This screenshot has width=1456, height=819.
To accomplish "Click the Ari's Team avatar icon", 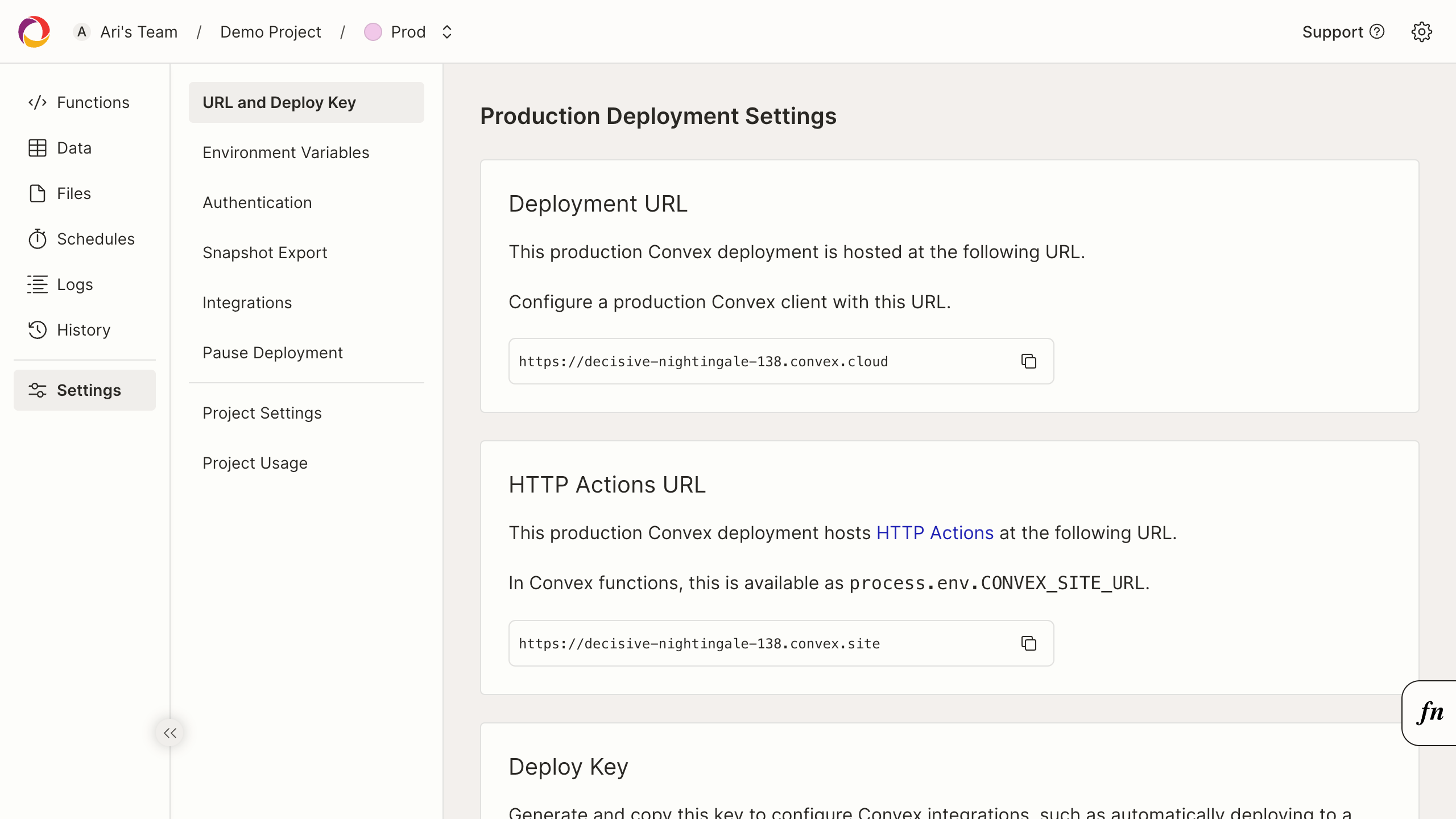I will tap(82, 32).
